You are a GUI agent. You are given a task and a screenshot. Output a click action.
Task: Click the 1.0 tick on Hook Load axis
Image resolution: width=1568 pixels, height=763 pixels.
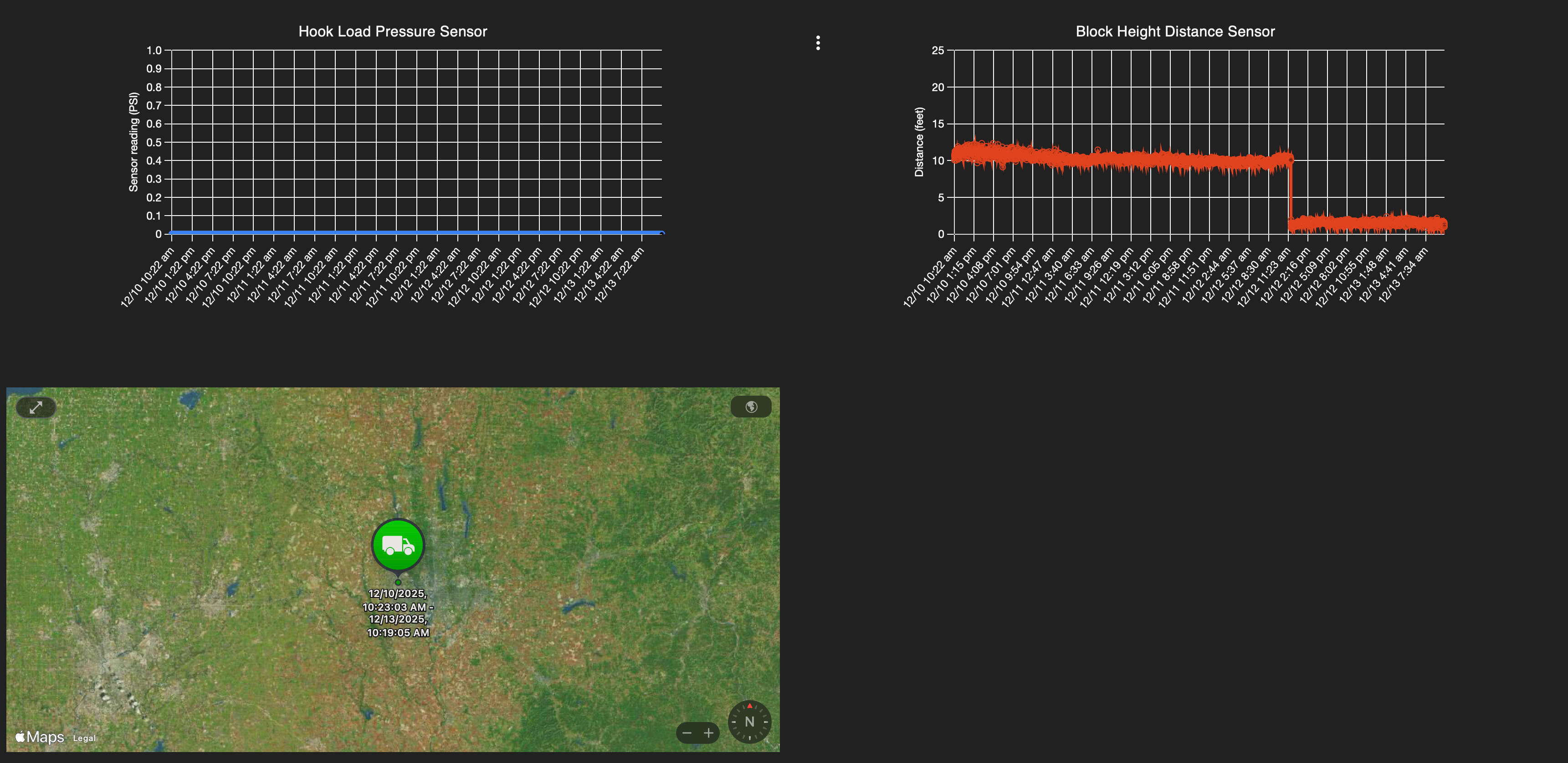click(154, 51)
